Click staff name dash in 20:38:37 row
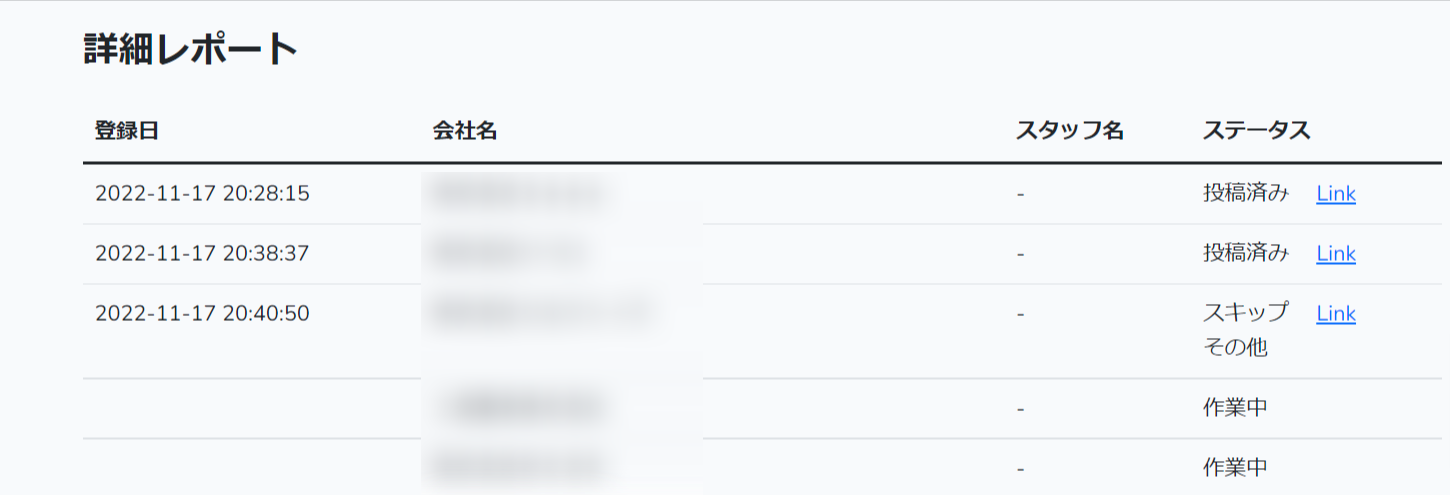Viewport: 1450px width, 495px height. (x=1020, y=254)
